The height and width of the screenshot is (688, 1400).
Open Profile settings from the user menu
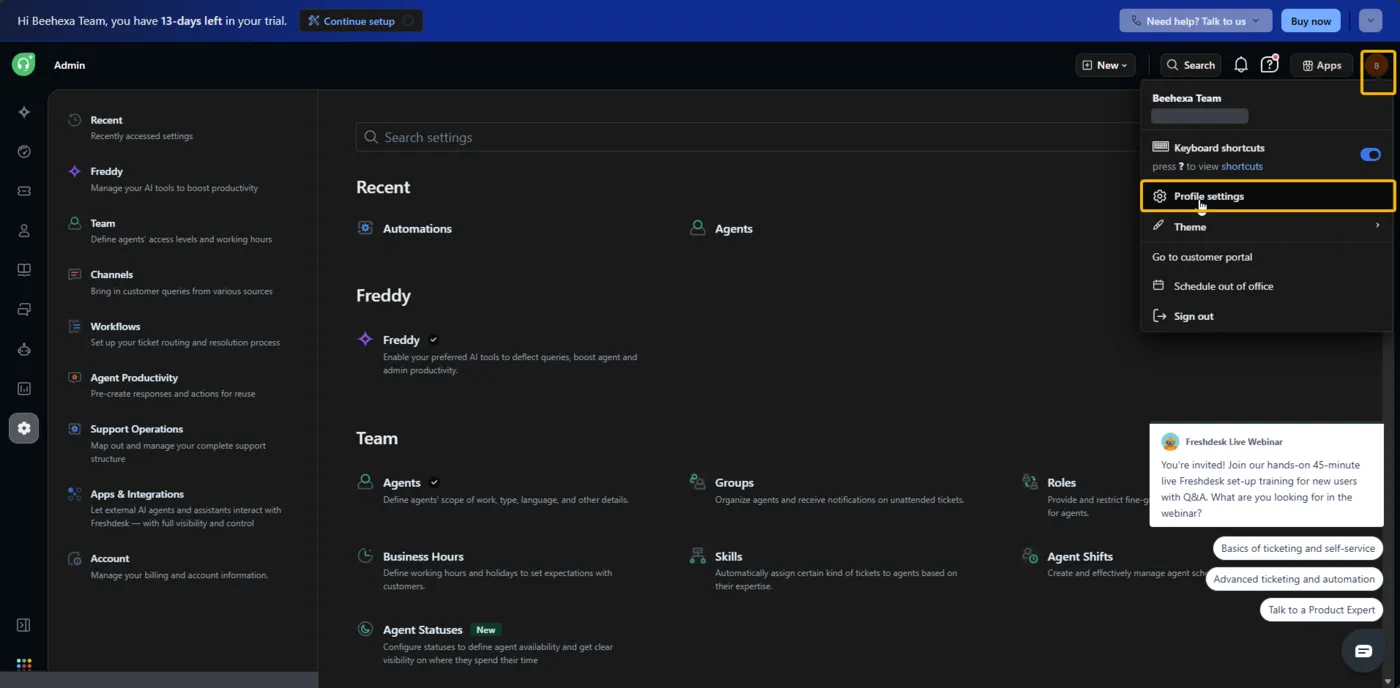coord(1266,196)
